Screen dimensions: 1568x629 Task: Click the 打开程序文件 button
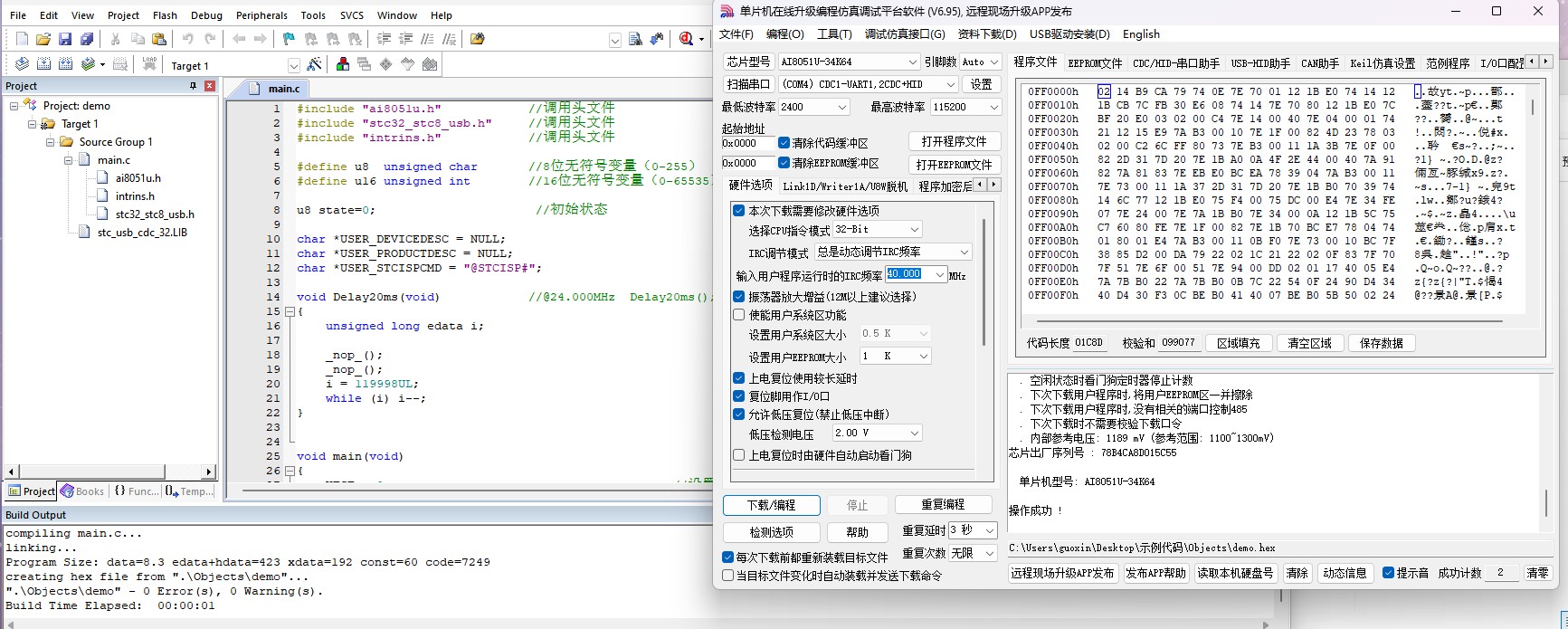click(954, 142)
